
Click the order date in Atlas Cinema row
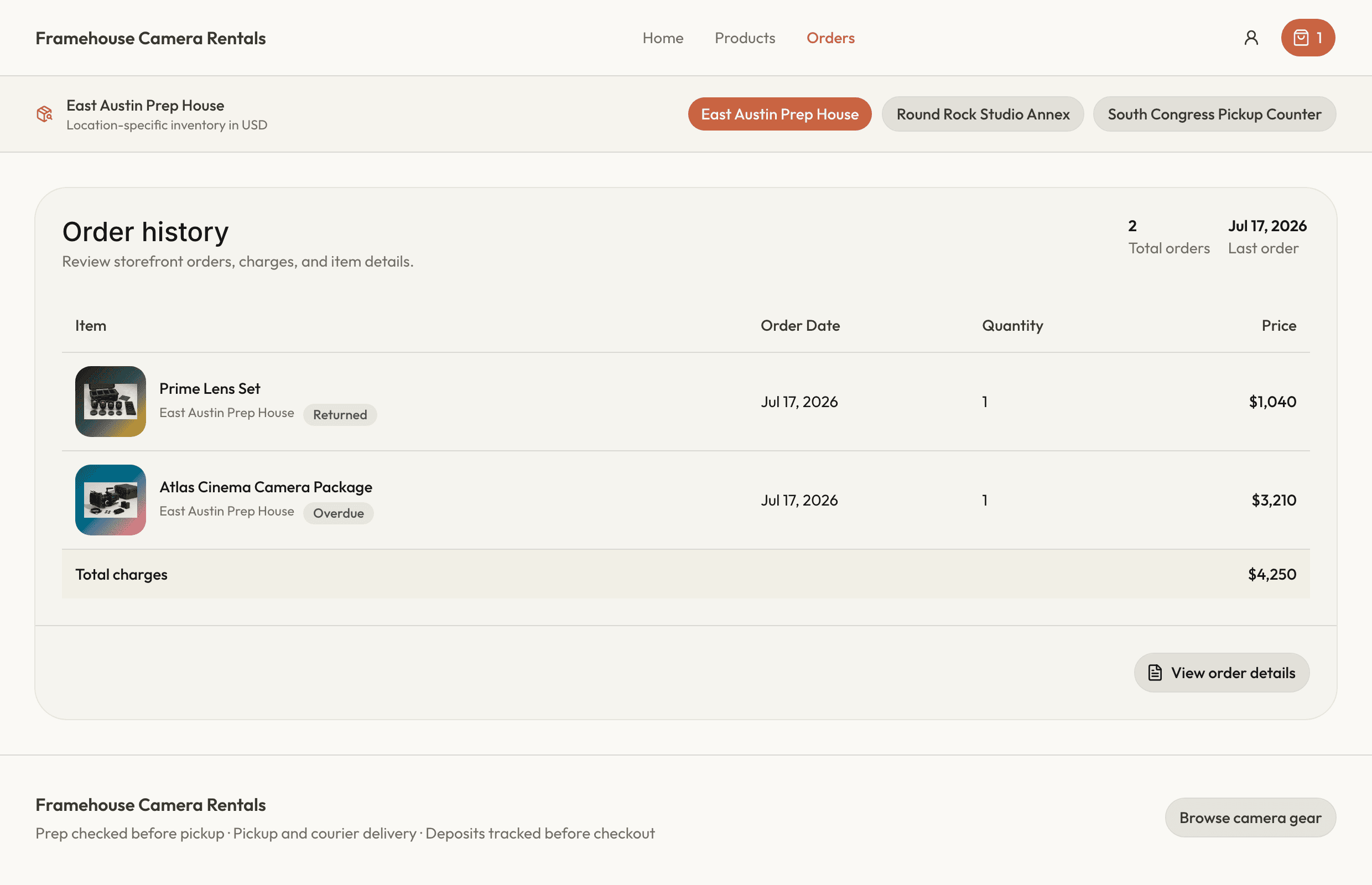pos(799,500)
